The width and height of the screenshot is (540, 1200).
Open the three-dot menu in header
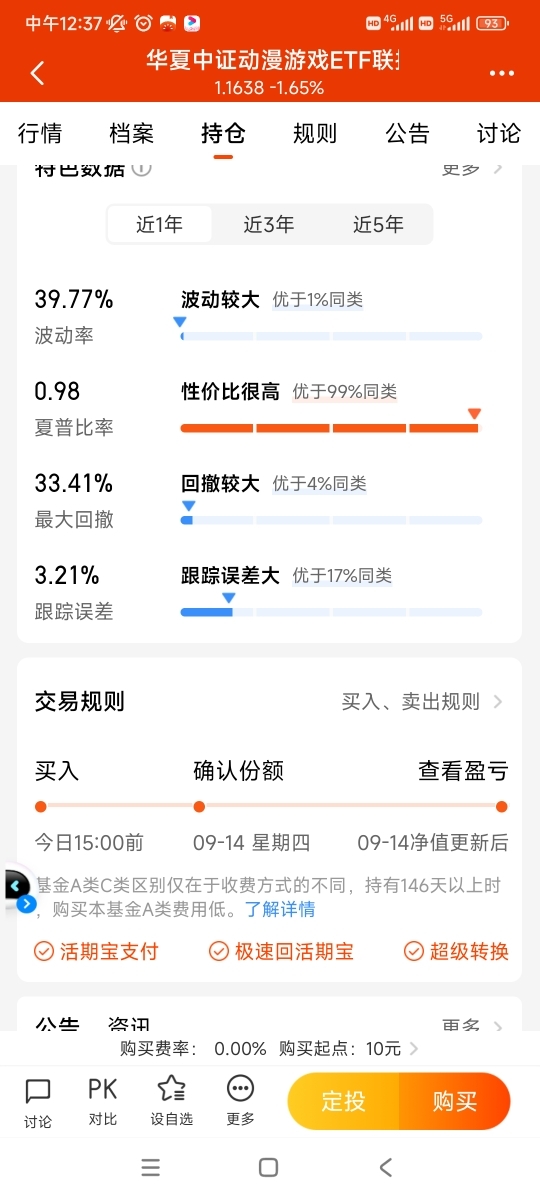coord(501,74)
